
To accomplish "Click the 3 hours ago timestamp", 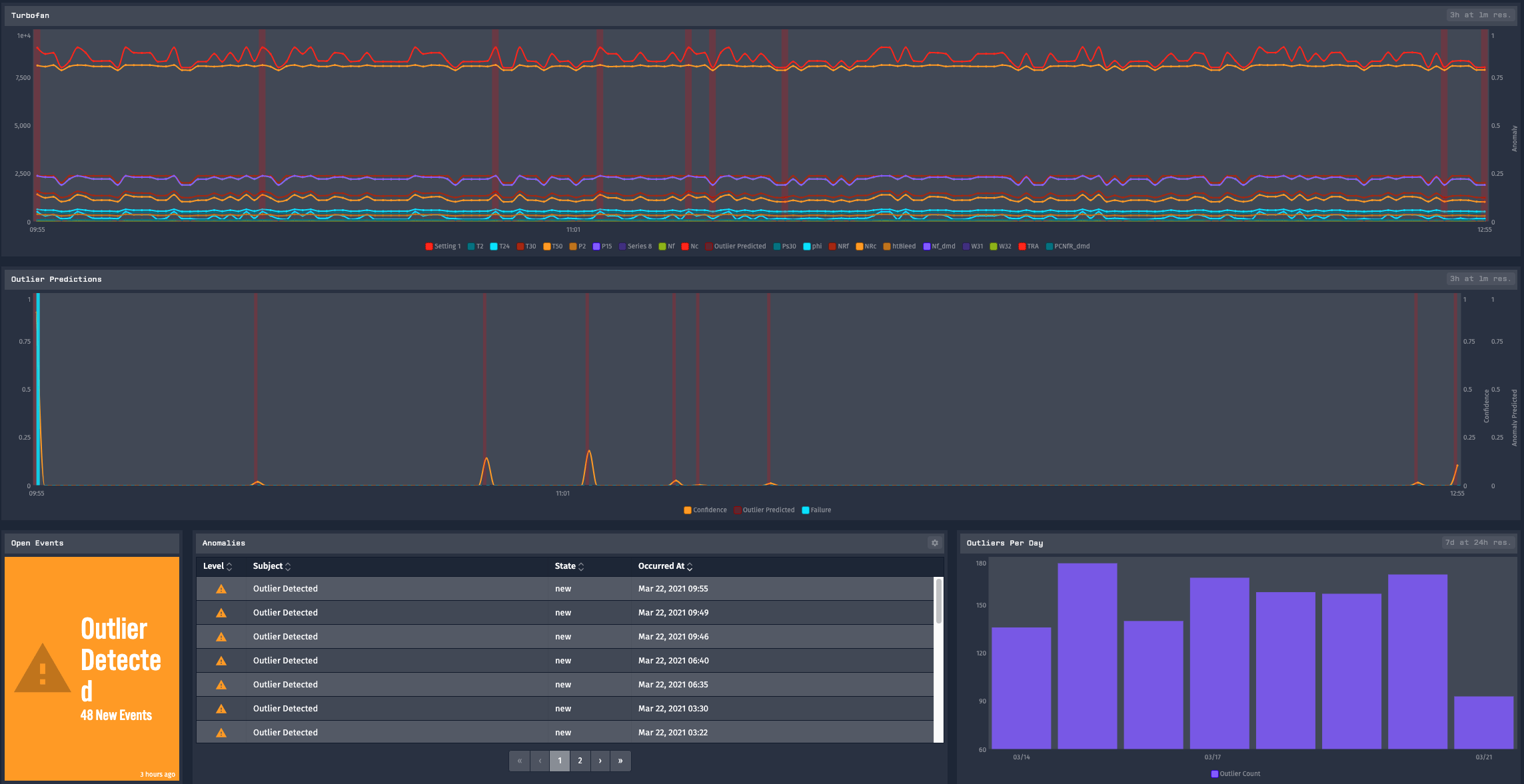I will point(157,774).
